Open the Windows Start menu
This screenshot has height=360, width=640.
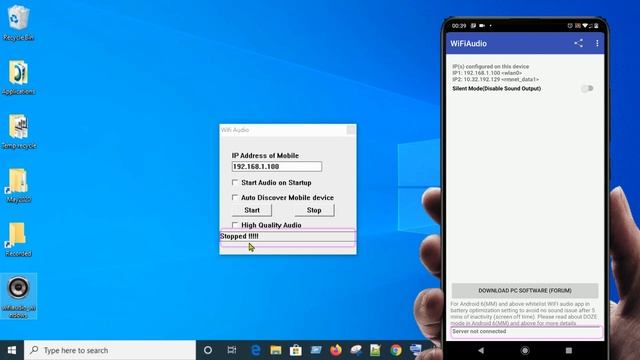click(12, 350)
